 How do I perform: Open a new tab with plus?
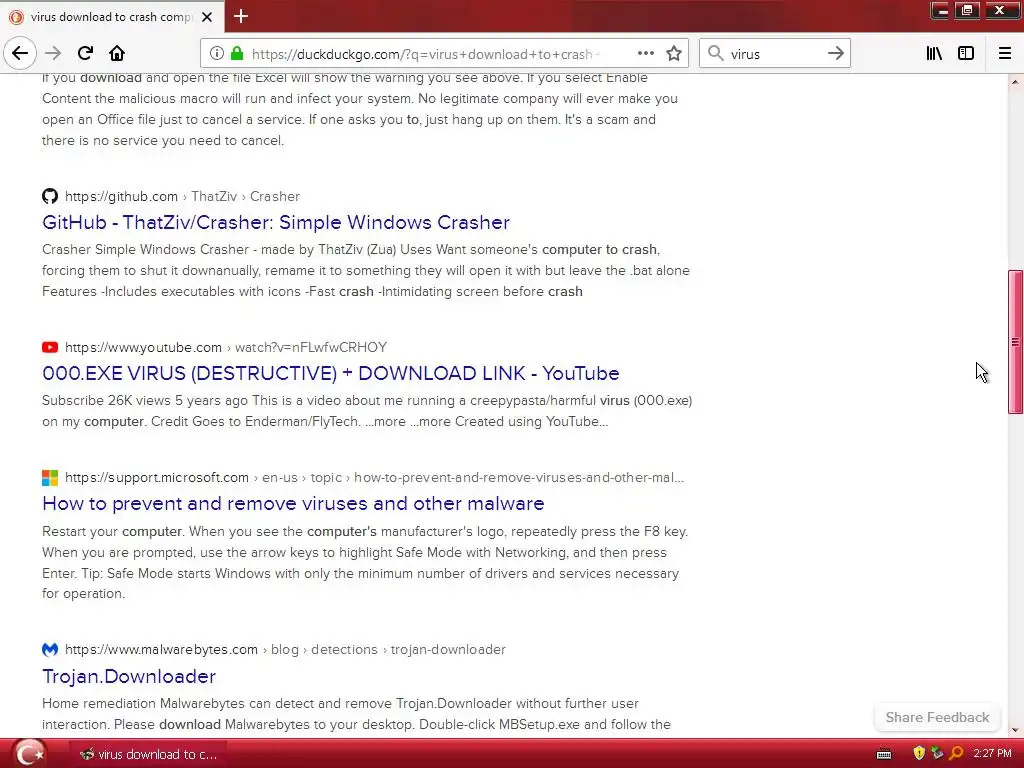point(241,16)
